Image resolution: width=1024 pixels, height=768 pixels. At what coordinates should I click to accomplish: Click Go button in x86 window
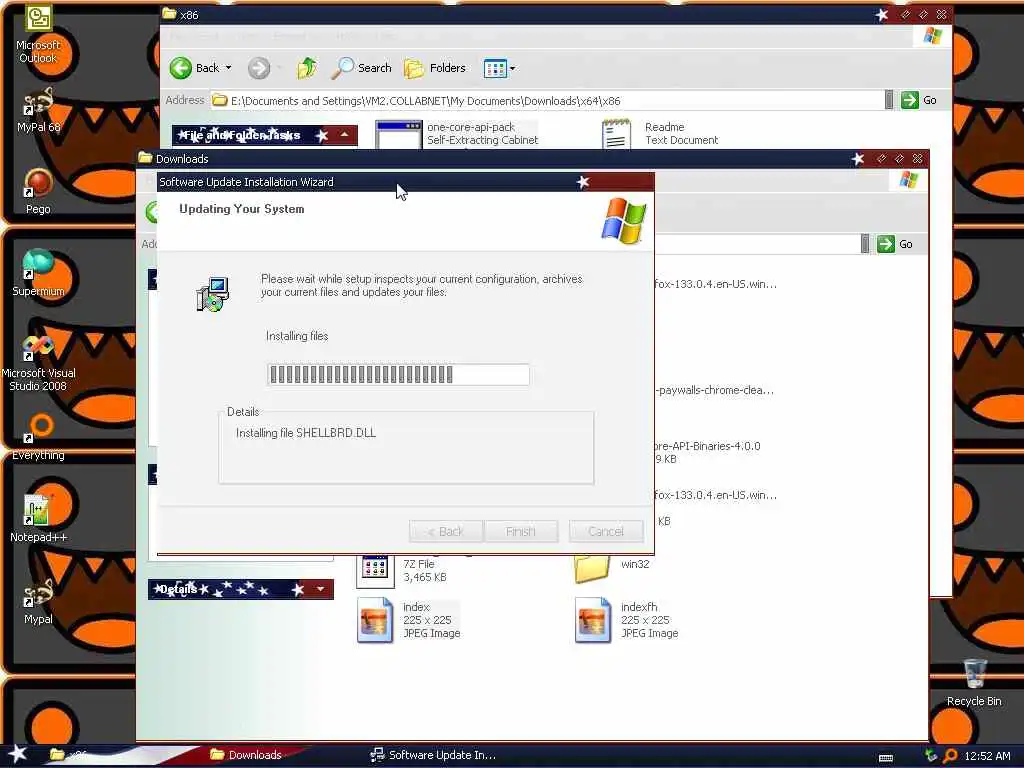pos(918,100)
